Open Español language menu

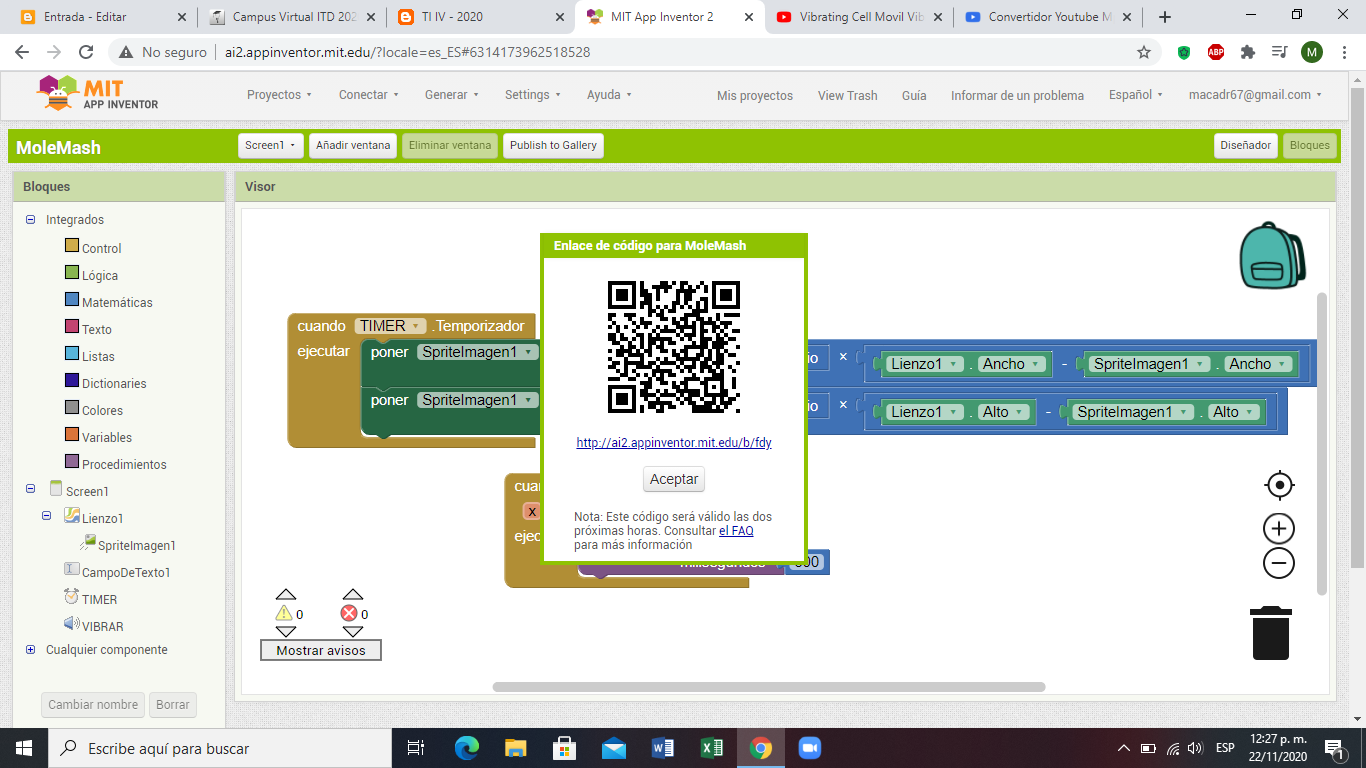click(x=1136, y=95)
